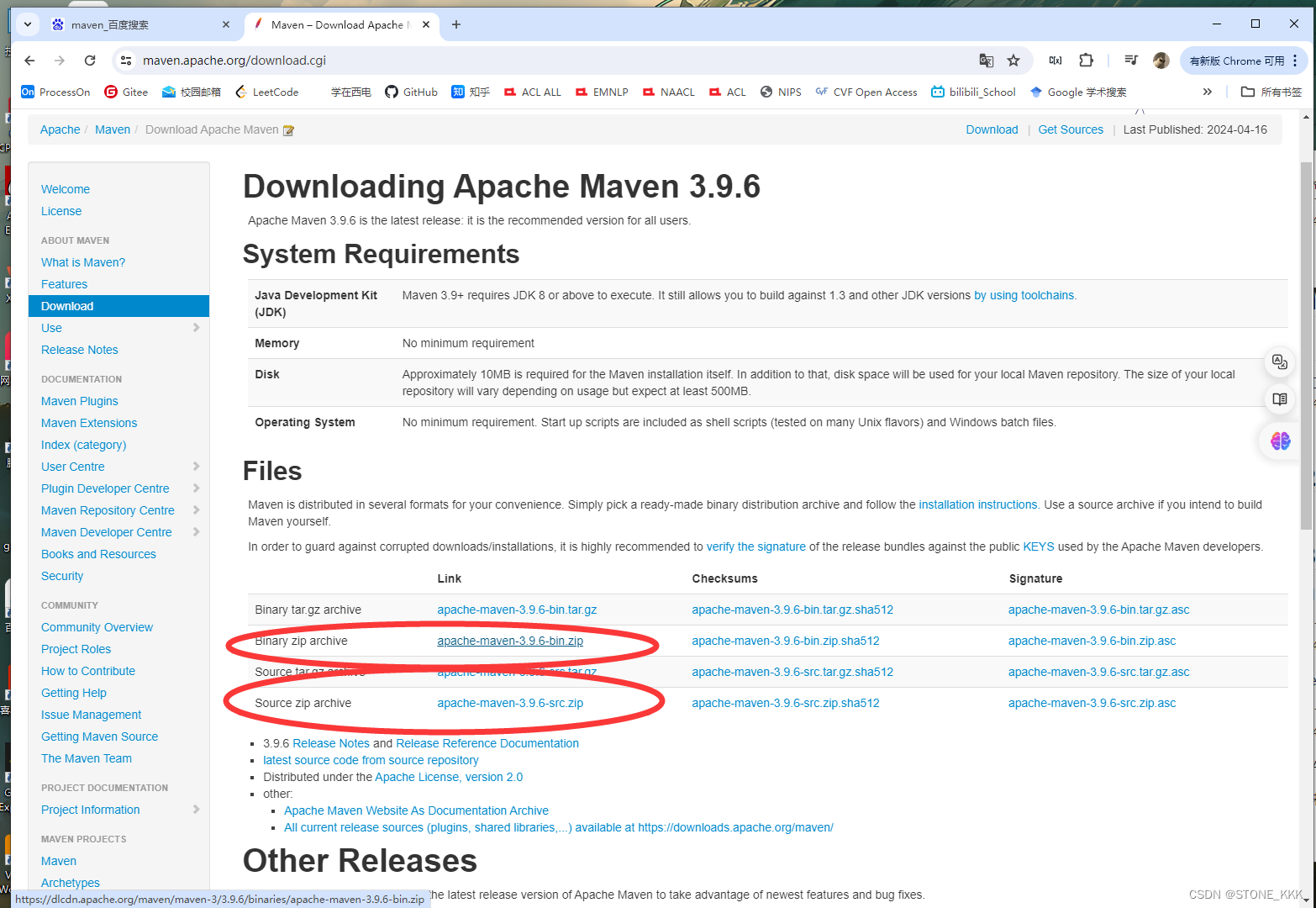Open a new tab with plus button
Image resolution: width=1316 pixels, height=908 pixels.
(x=456, y=24)
